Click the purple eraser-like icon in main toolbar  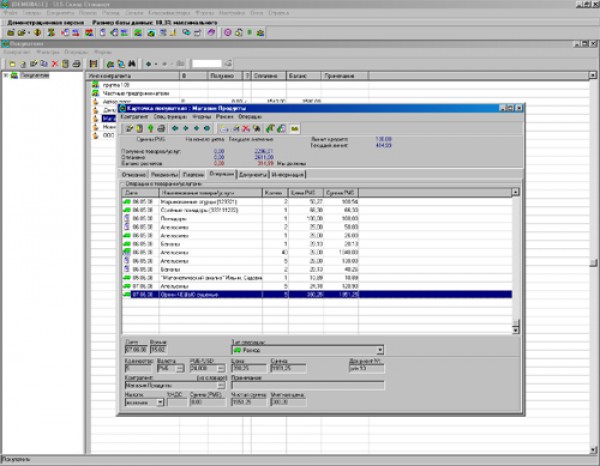pyautogui.click(x=211, y=33)
